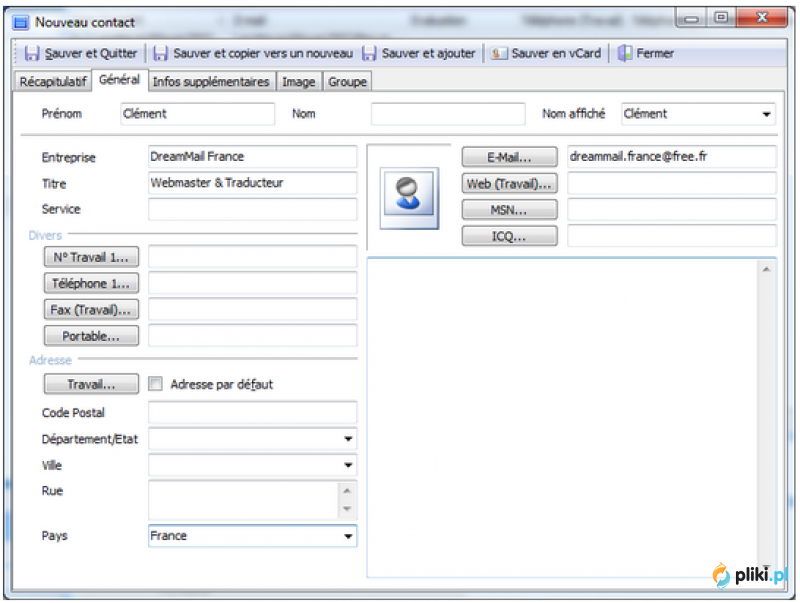Click the empty Nom input field
Image resolution: width=800 pixels, height=603 pixels.
click(448, 114)
